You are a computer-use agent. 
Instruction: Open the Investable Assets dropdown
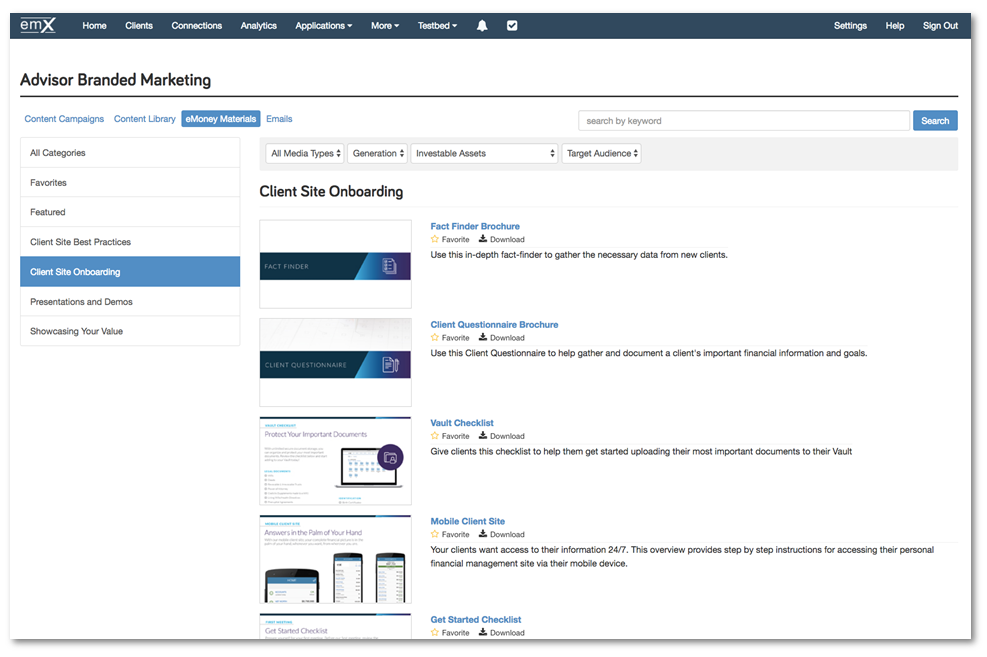click(485, 153)
